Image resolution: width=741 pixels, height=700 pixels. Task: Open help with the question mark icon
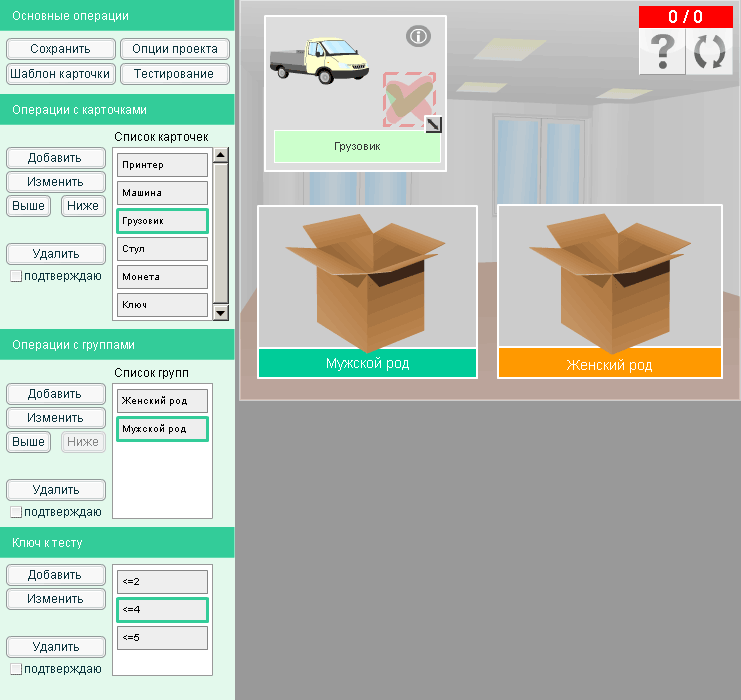pos(662,52)
